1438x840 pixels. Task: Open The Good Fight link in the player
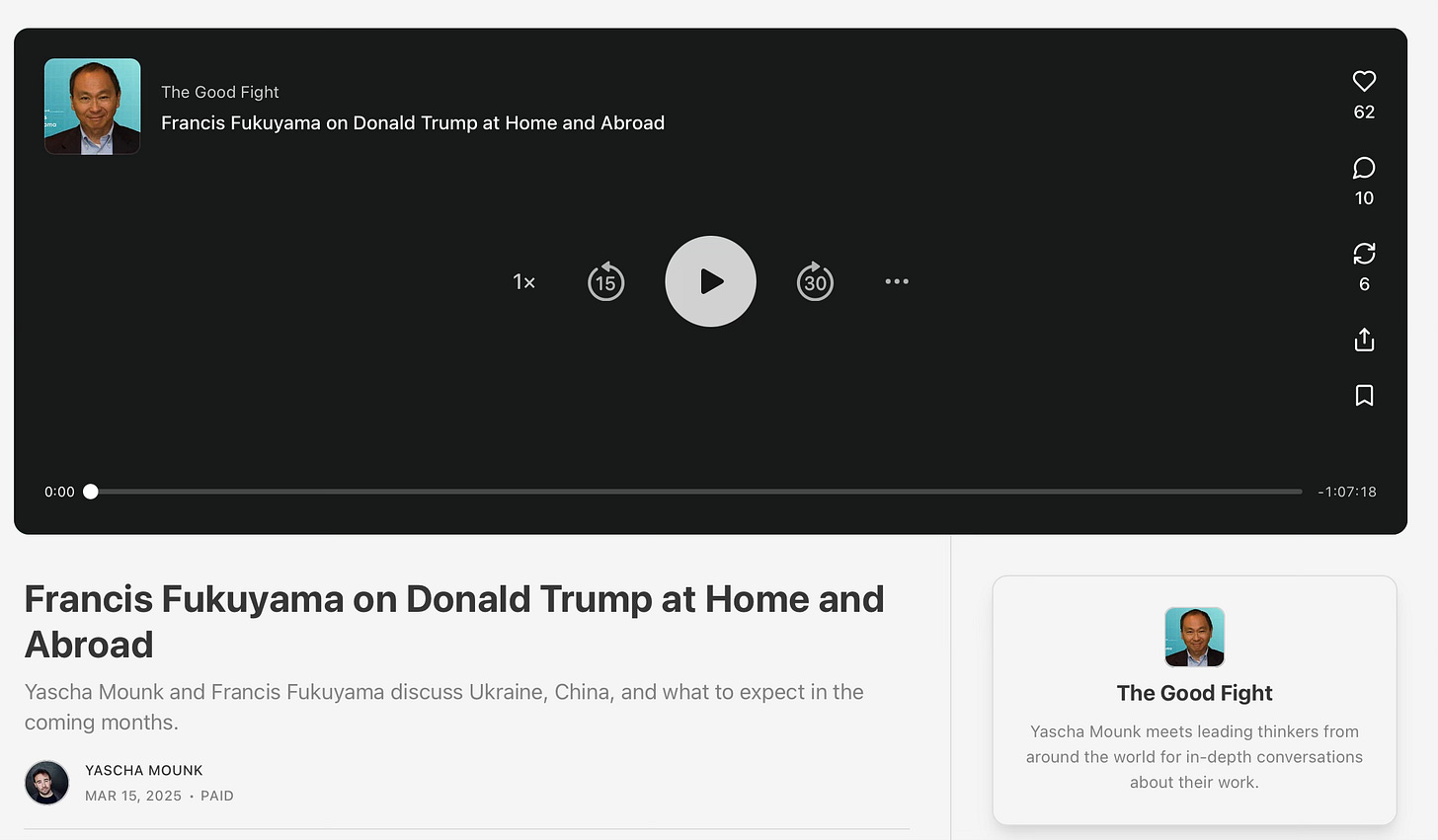pos(220,92)
